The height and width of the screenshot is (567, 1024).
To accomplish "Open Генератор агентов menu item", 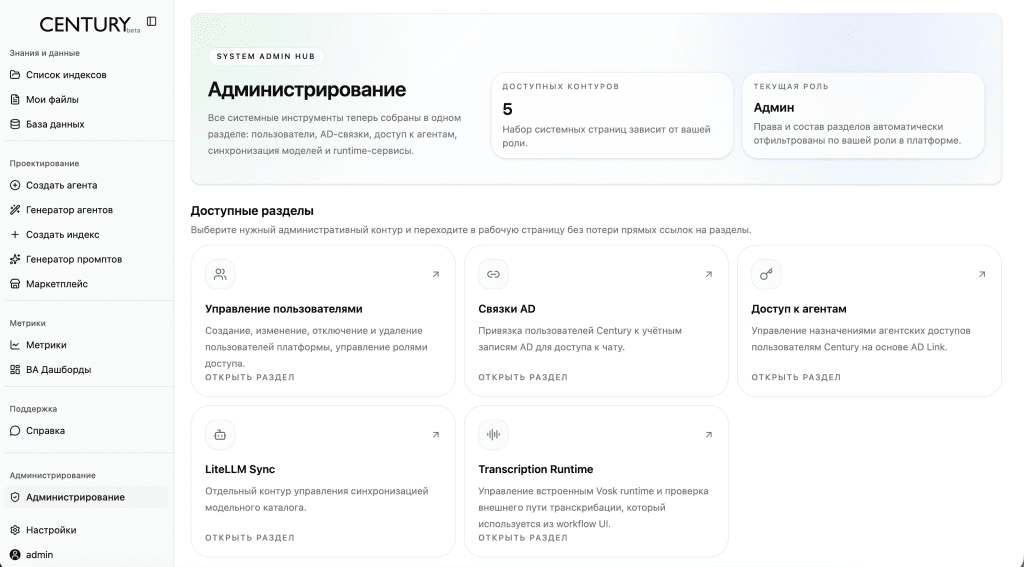I will [x=86, y=210].
